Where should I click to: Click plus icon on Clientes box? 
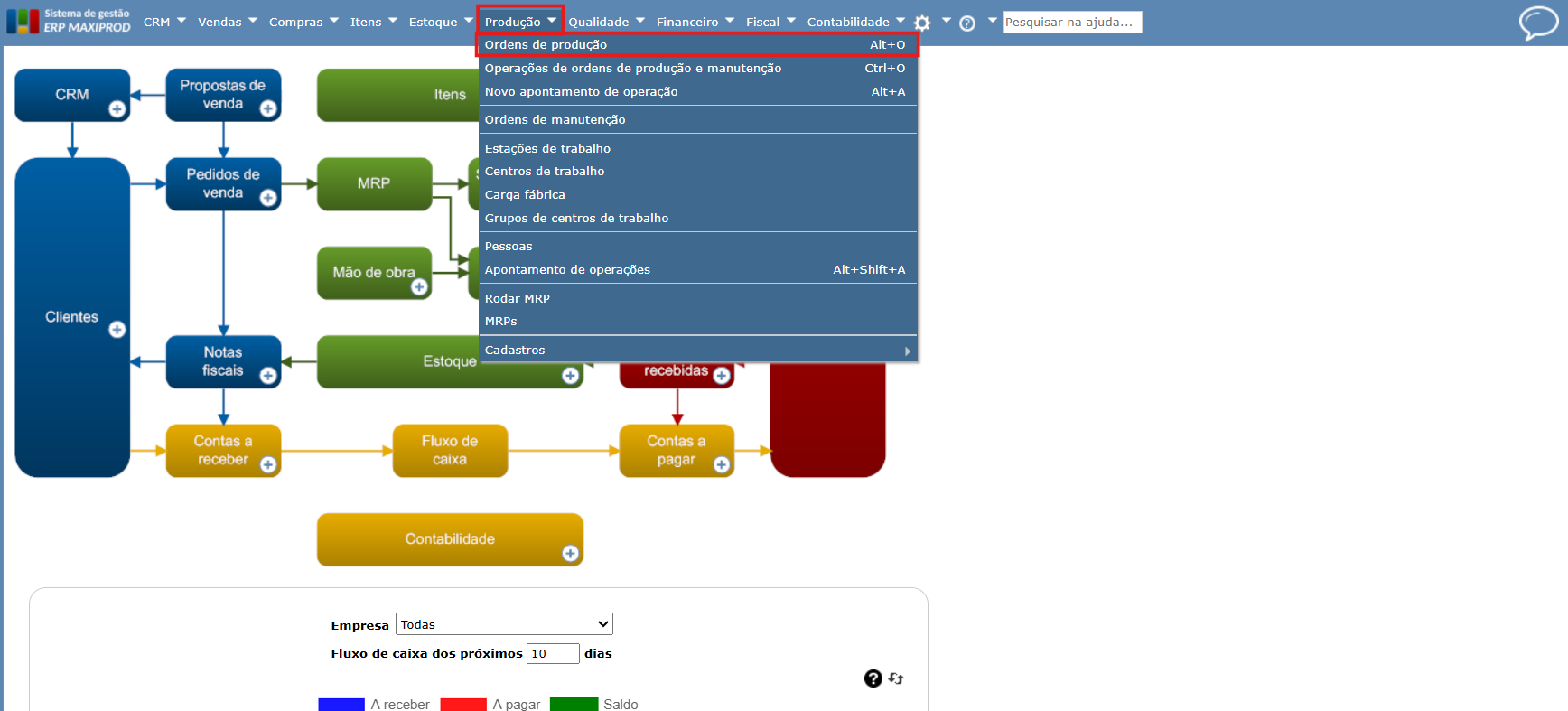point(117,330)
